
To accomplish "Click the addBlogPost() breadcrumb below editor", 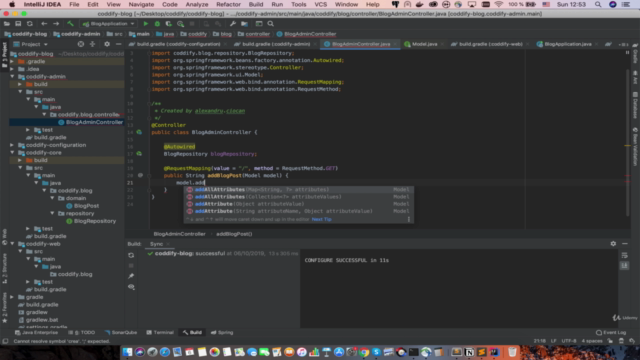I will [234, 234].
